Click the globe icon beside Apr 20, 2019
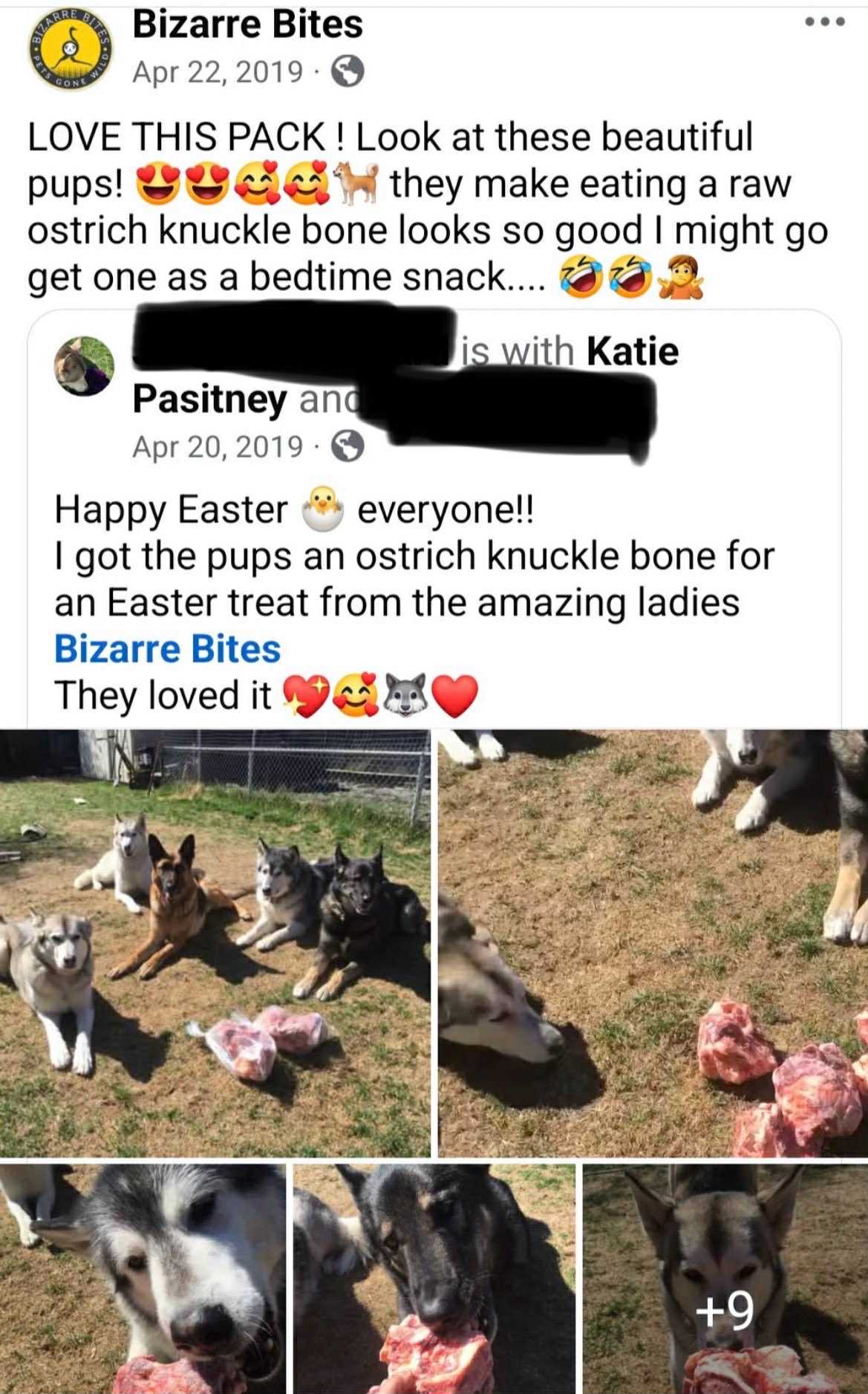The image size is (868, 1394). [347, 446]
